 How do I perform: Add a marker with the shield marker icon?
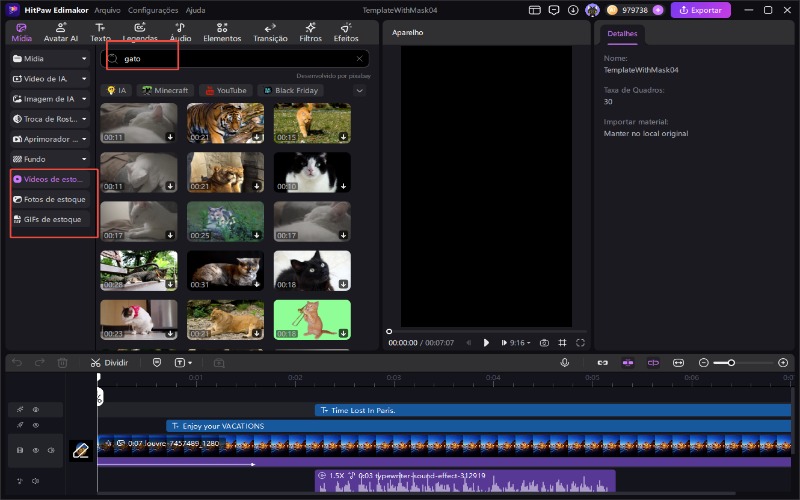tap(157, 363)
